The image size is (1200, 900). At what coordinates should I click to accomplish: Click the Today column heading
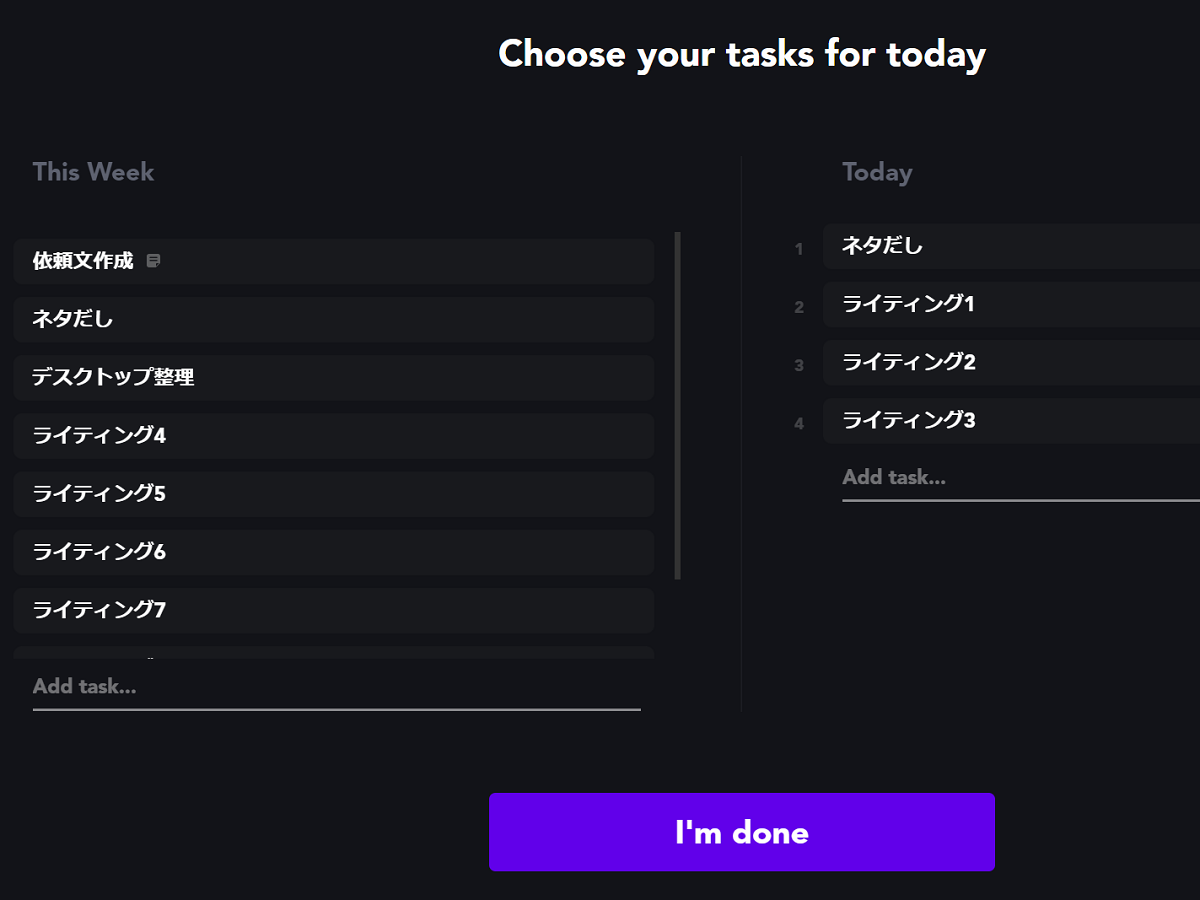877,172
